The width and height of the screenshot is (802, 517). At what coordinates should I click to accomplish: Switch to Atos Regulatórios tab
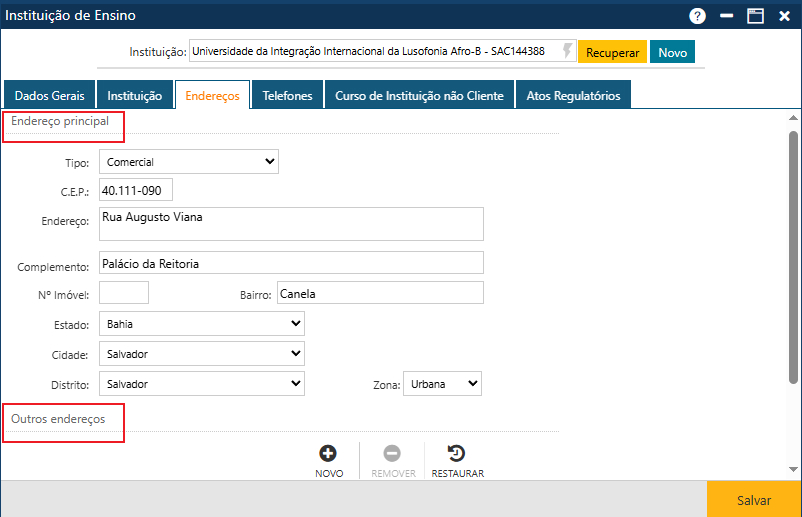[573, 95]
